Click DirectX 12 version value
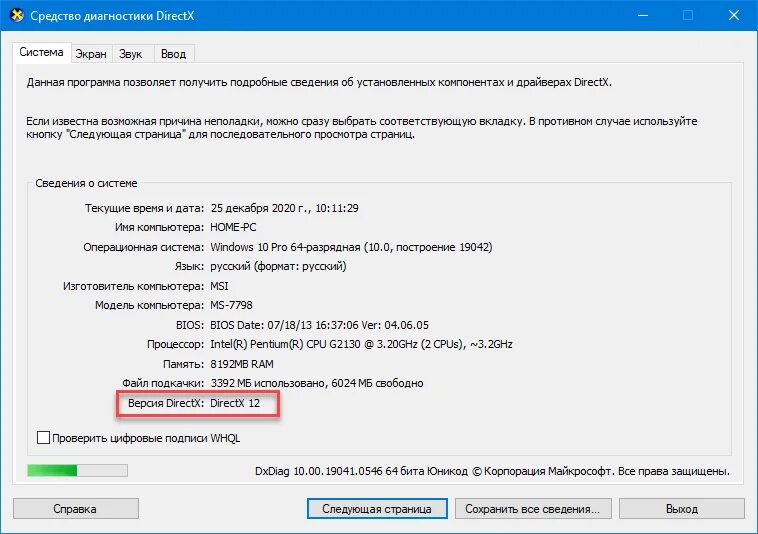This screenshot has height=534, width=758. click(x=235, y=403)
